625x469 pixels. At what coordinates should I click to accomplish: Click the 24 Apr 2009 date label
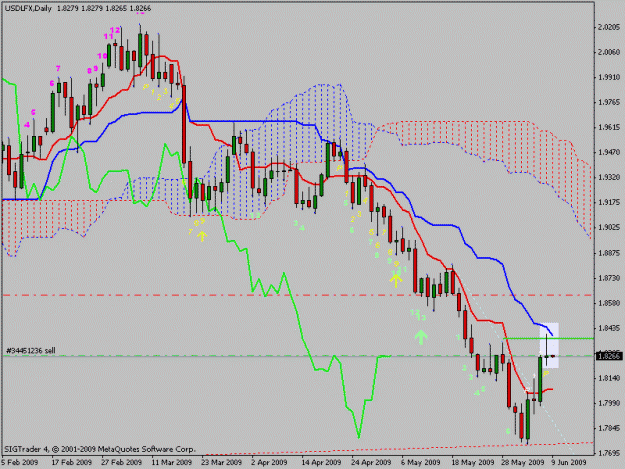click(371, 462)
